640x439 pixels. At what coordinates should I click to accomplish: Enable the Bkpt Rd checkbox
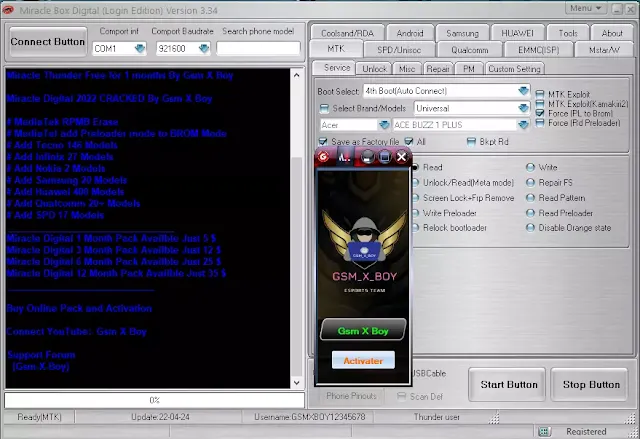[x=471, y=142]
